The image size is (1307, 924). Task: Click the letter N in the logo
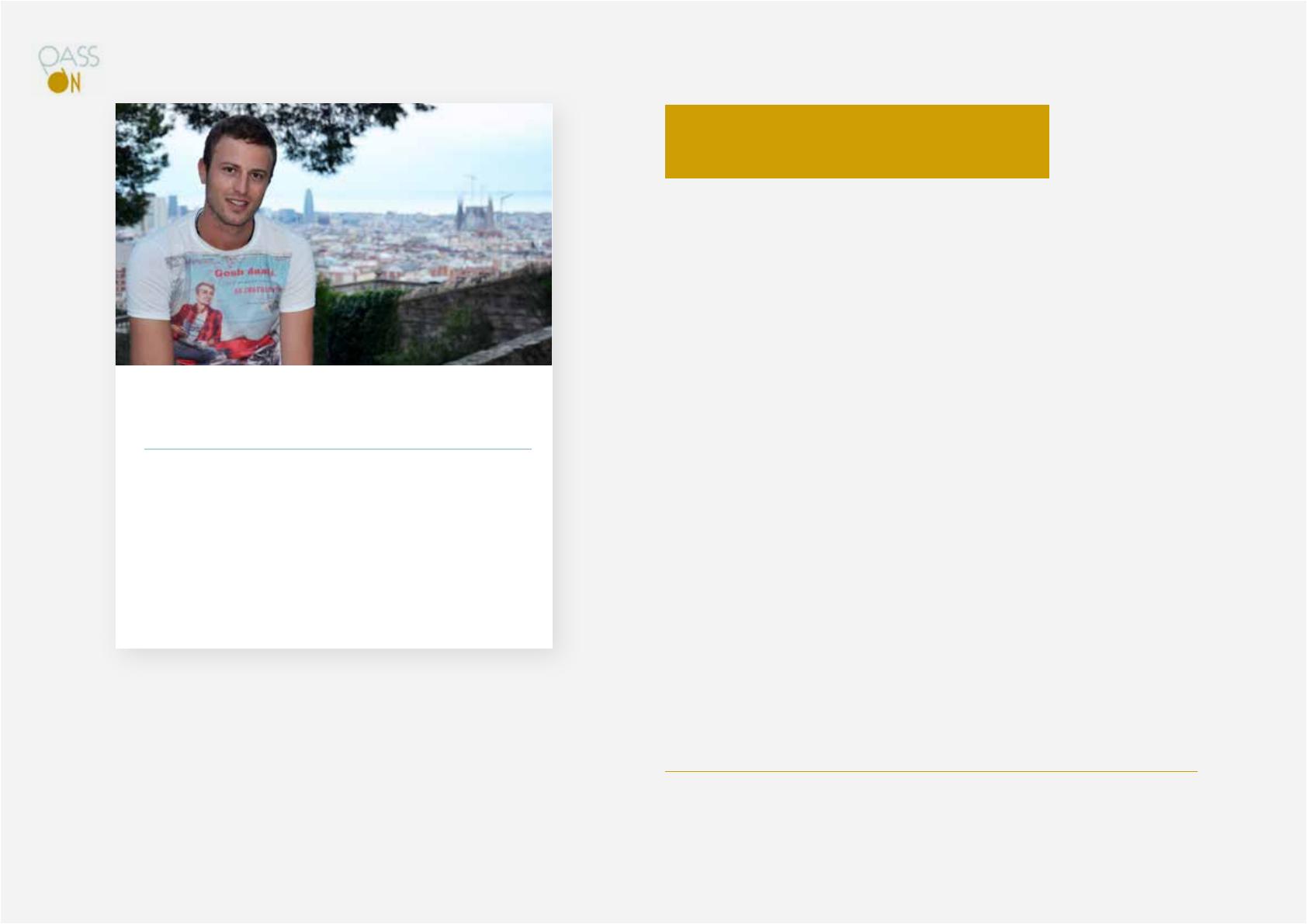coord(75,82)
